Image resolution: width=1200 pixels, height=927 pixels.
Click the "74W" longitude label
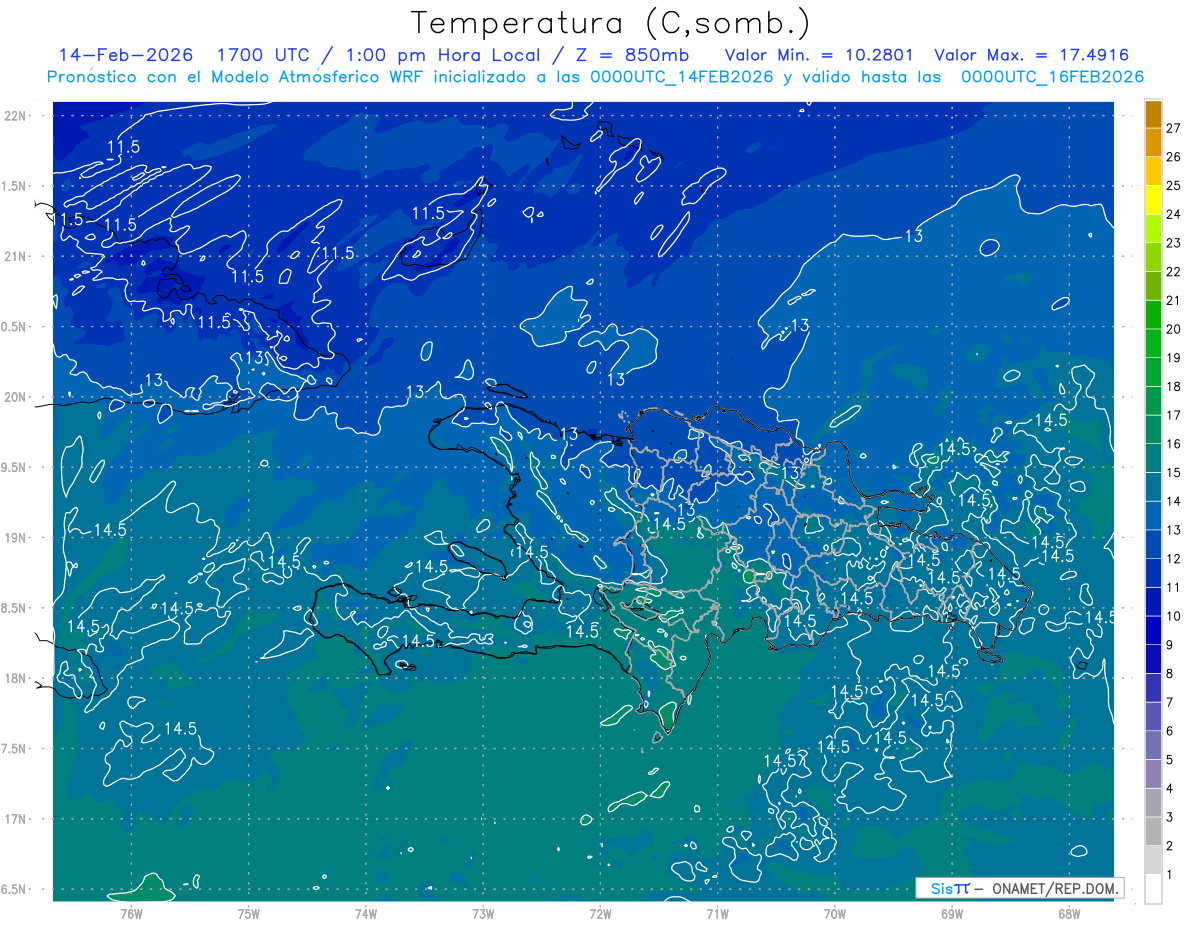click(x=366, y=913)
